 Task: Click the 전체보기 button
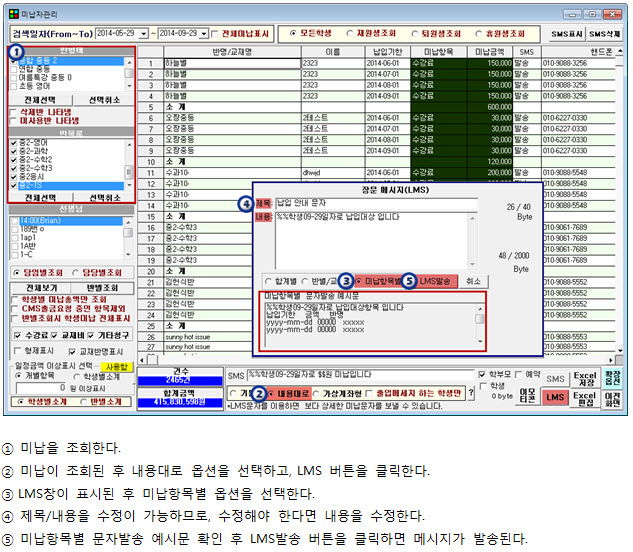(x=41, y=288)
